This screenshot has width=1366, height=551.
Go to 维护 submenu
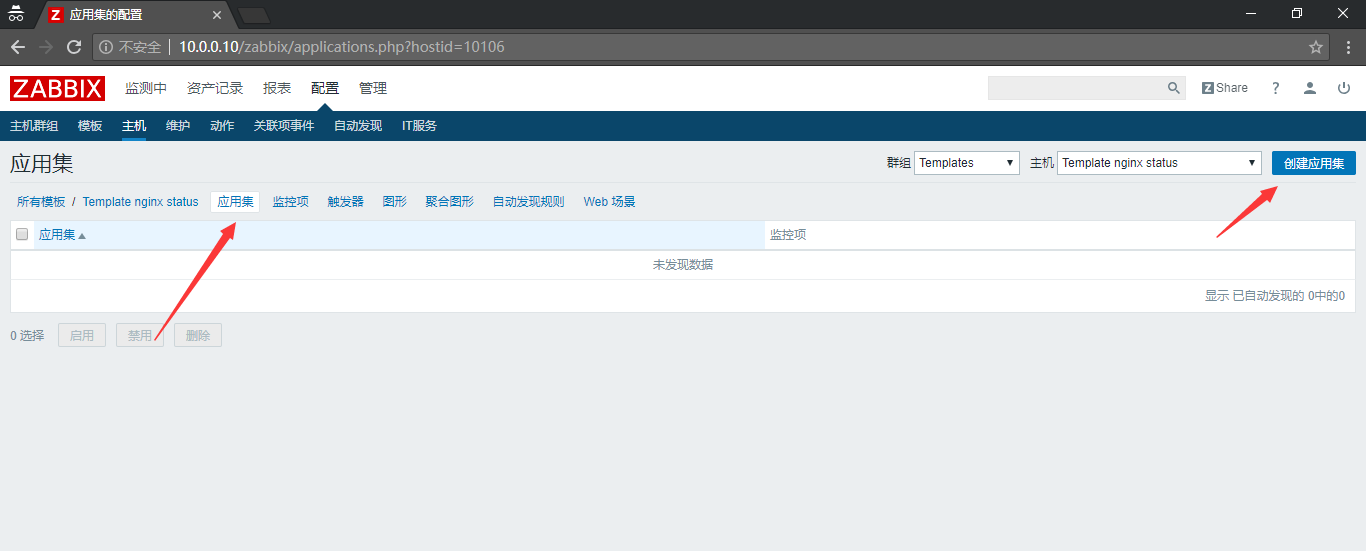(x=178, y=126)
